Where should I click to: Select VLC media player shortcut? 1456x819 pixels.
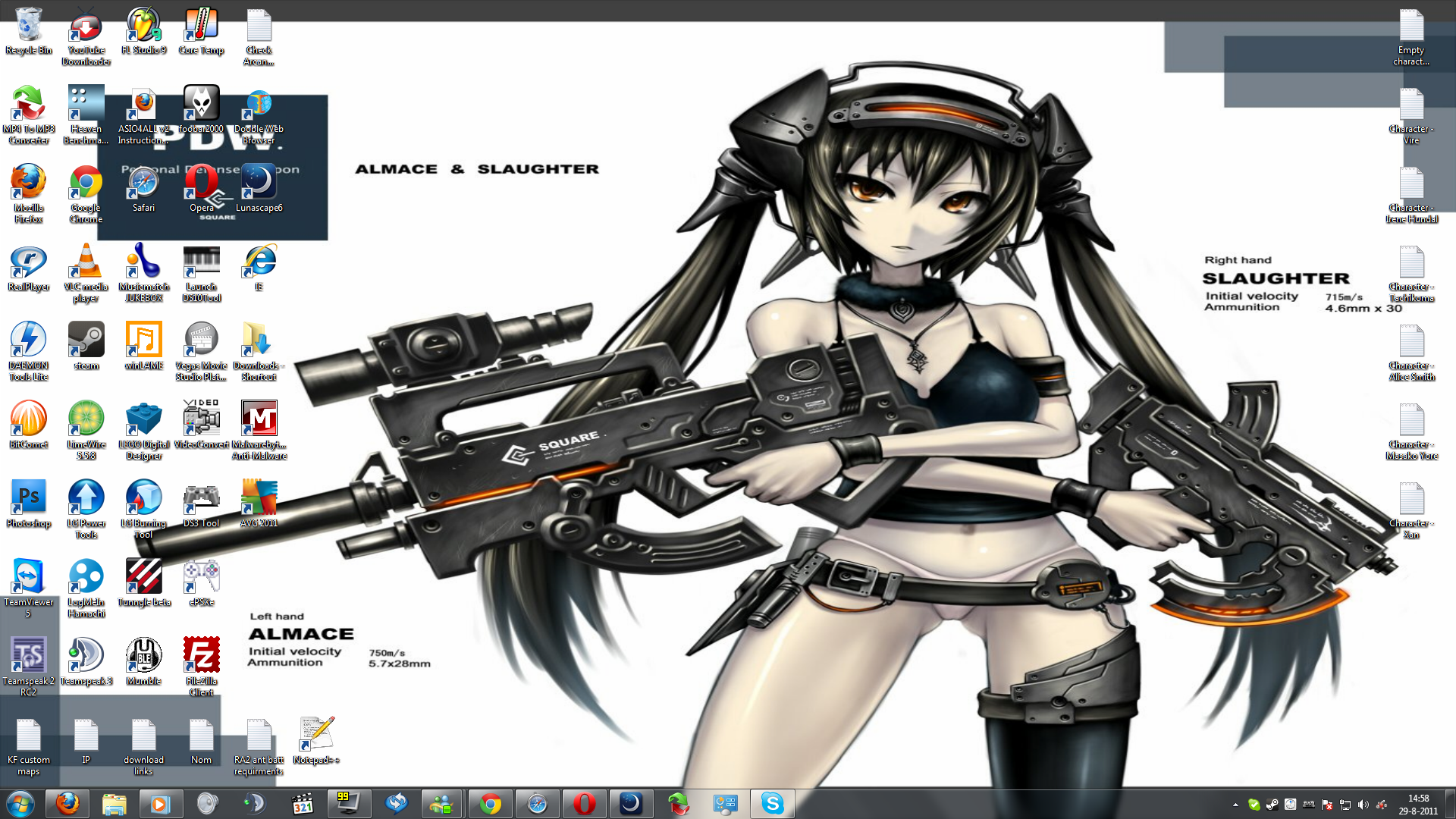[x=86, y=273]
